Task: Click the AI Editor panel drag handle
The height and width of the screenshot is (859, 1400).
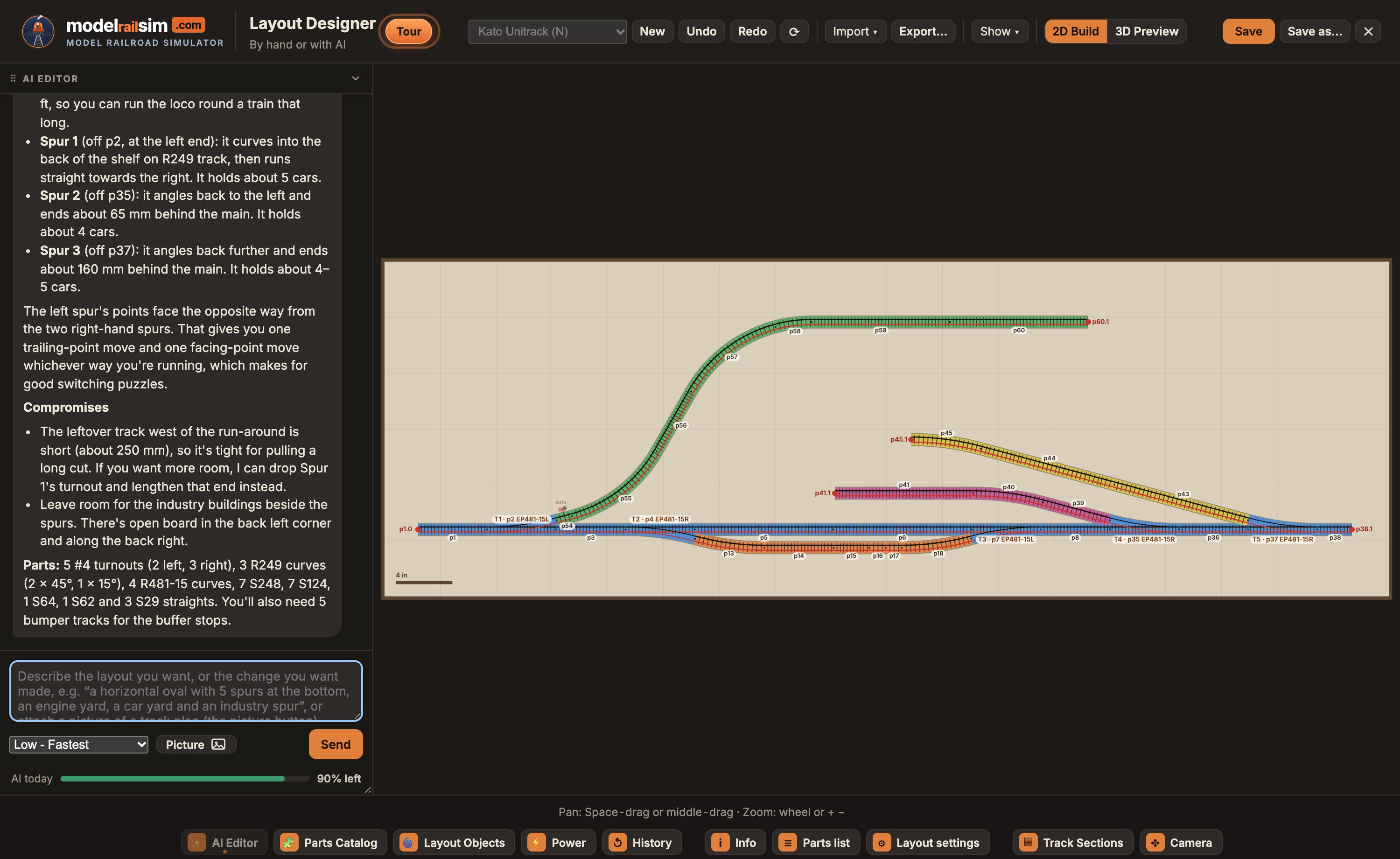Action: [x=13, y=78]
